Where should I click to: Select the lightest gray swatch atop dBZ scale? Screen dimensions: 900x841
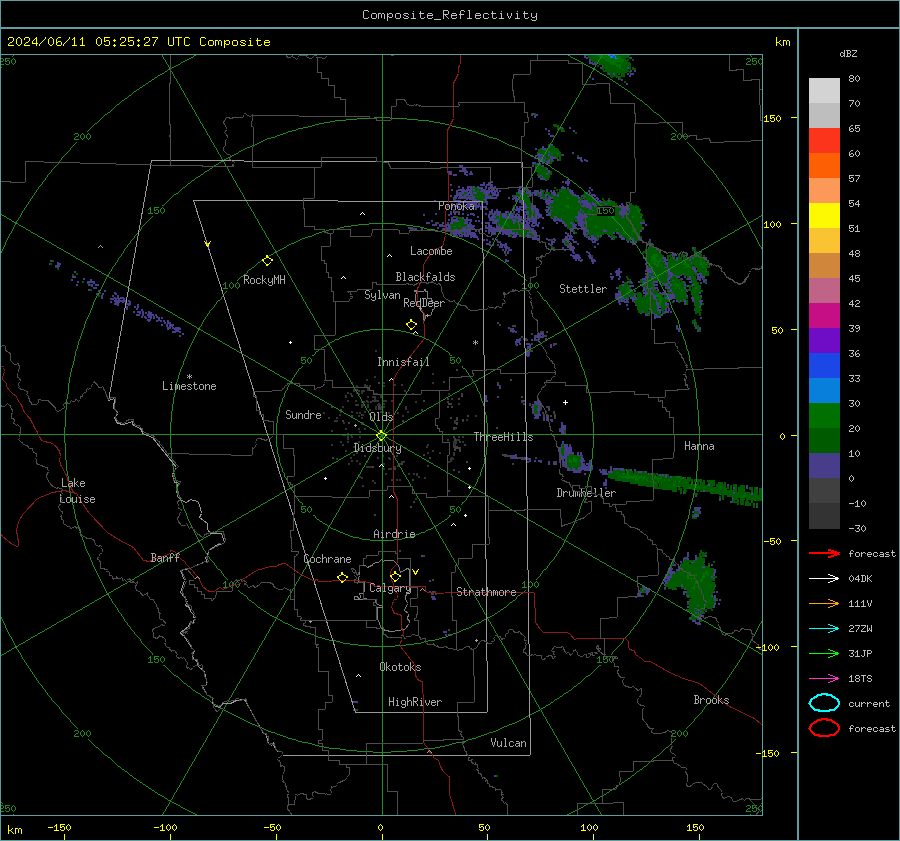tap(824, 91)
